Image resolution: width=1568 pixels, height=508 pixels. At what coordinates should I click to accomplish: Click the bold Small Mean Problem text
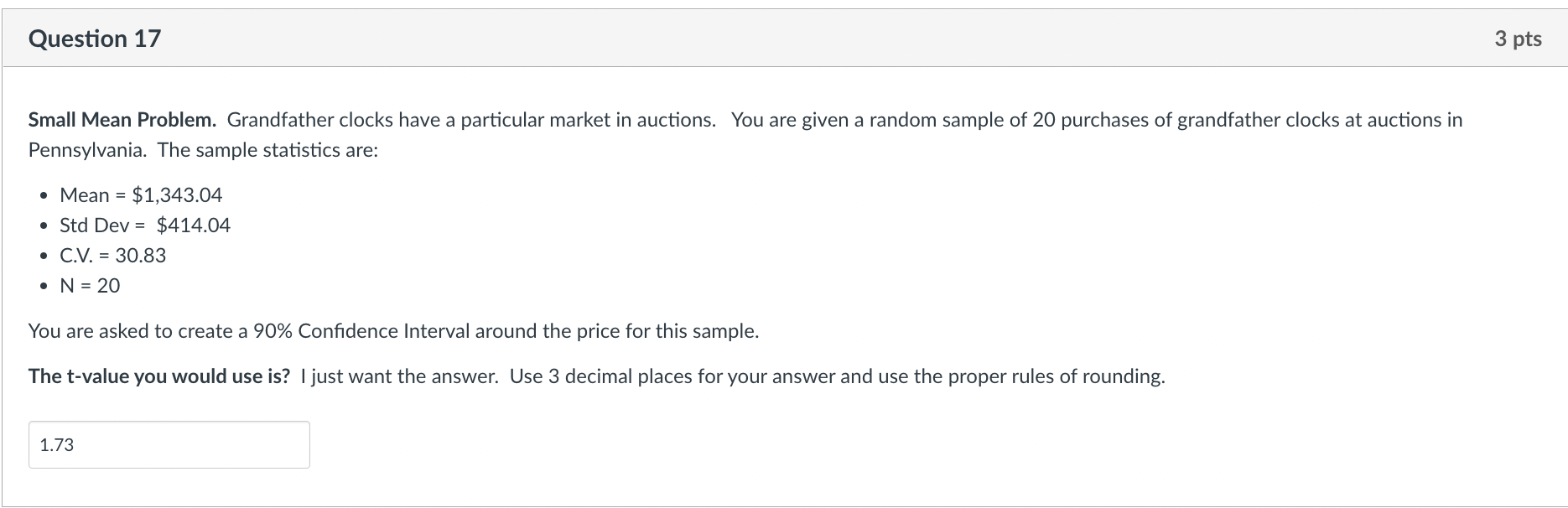click(122, 120)
